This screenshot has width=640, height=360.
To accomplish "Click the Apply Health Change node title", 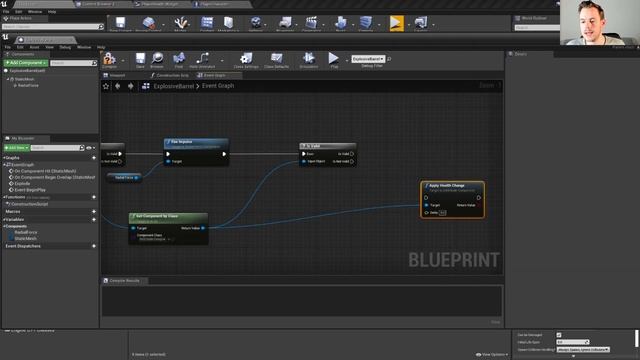I will pyautogui.click(x=447, y=185).
